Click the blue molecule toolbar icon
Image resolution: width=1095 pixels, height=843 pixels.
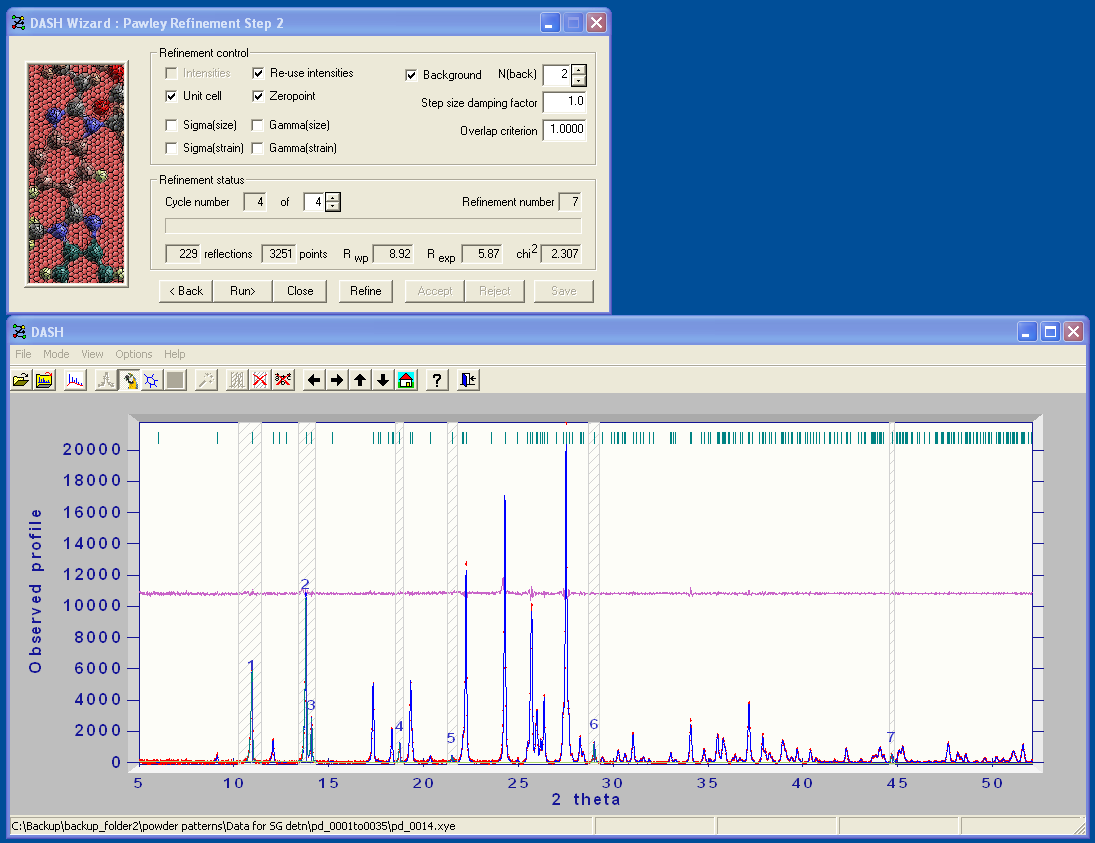(x=152, y=380)
